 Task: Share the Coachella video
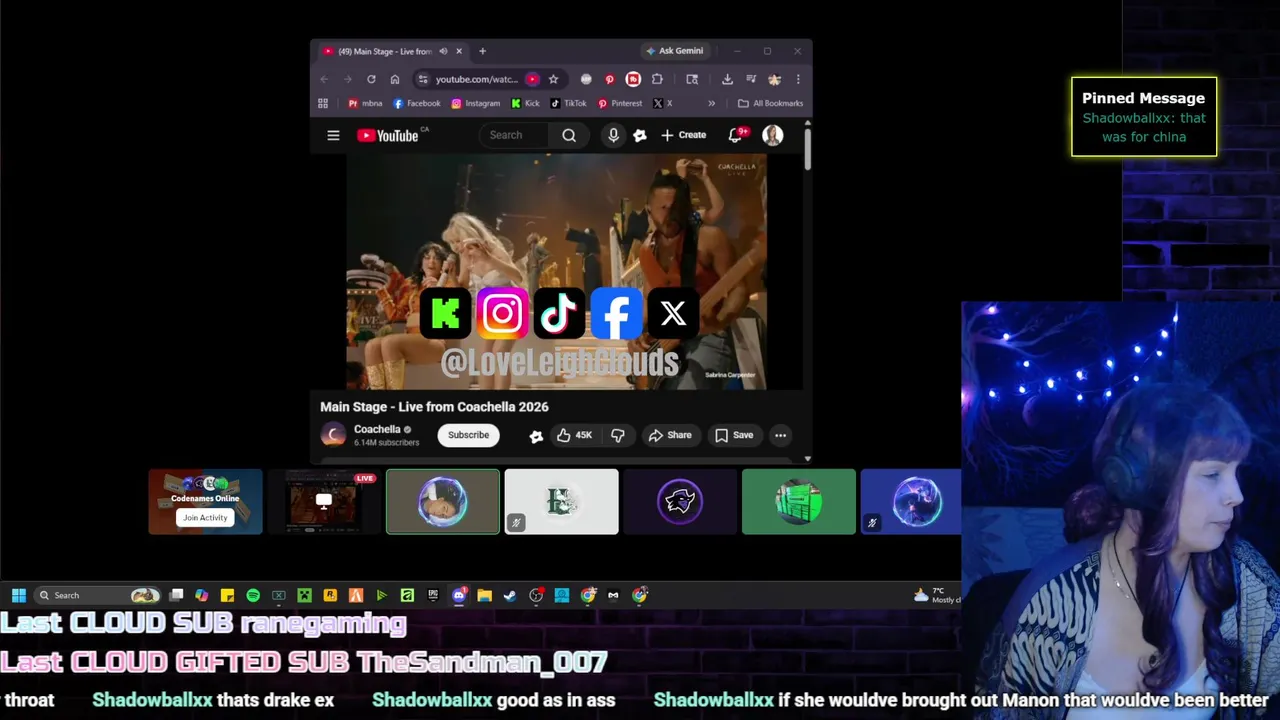[x=670, y=435]
